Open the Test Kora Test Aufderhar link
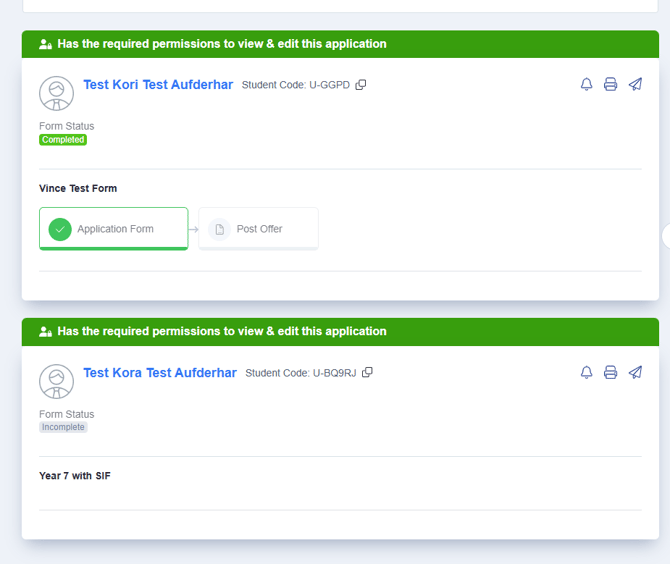 (160, 373)
